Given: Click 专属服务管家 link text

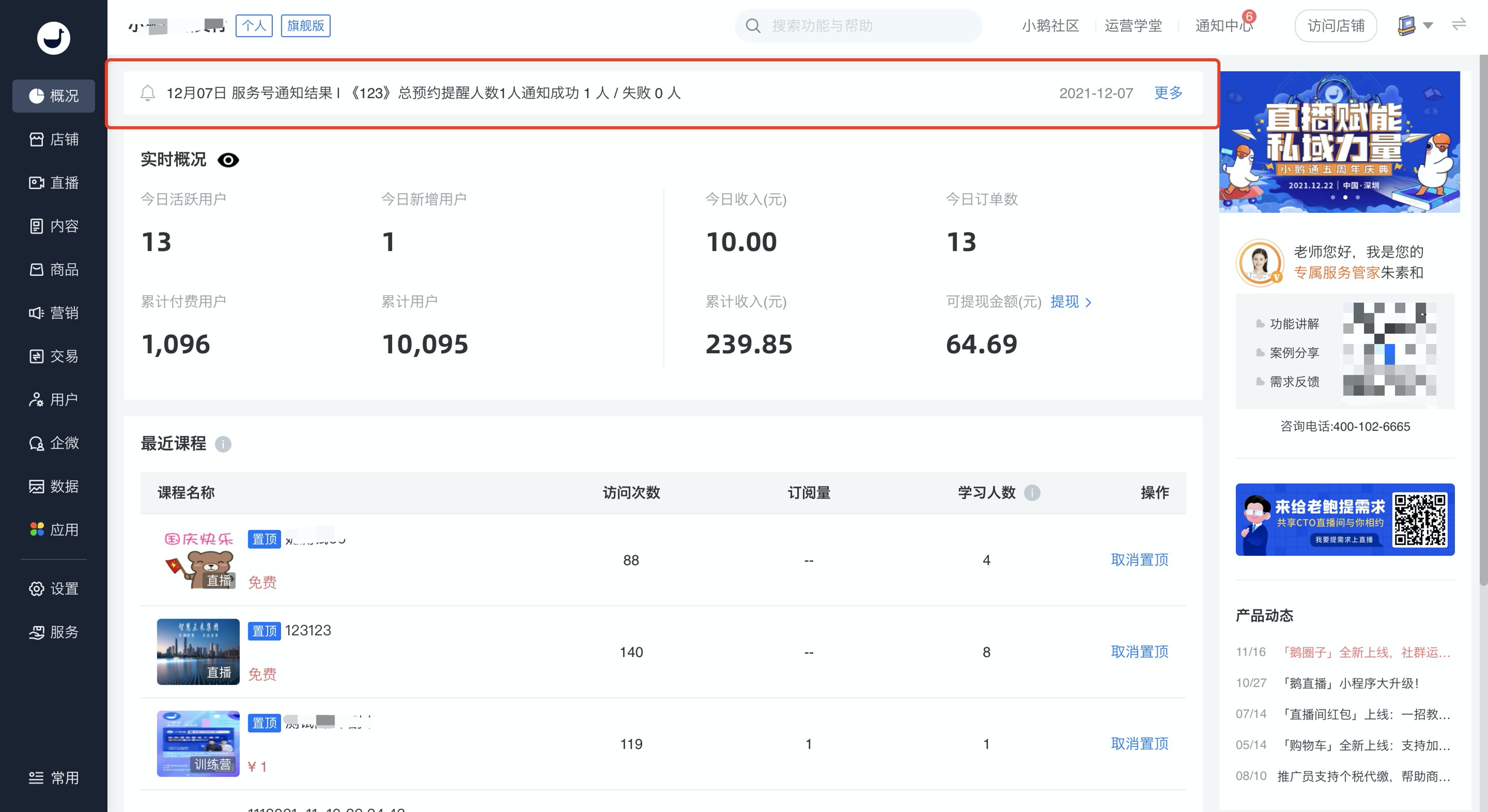Looking at the screenshot, I should tap(1337, 273).
